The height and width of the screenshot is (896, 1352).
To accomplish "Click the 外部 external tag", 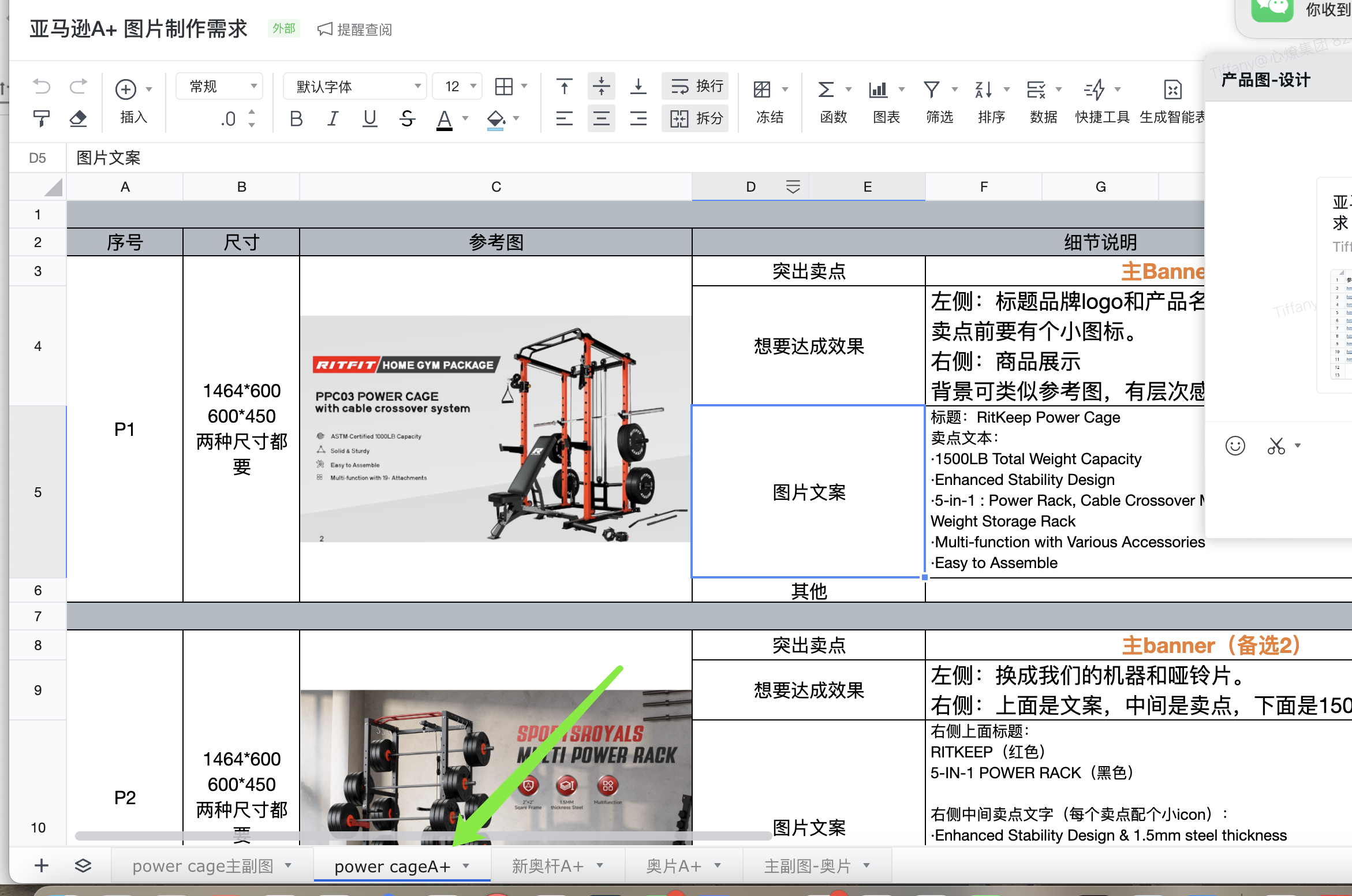I will [x=284, y=29].
